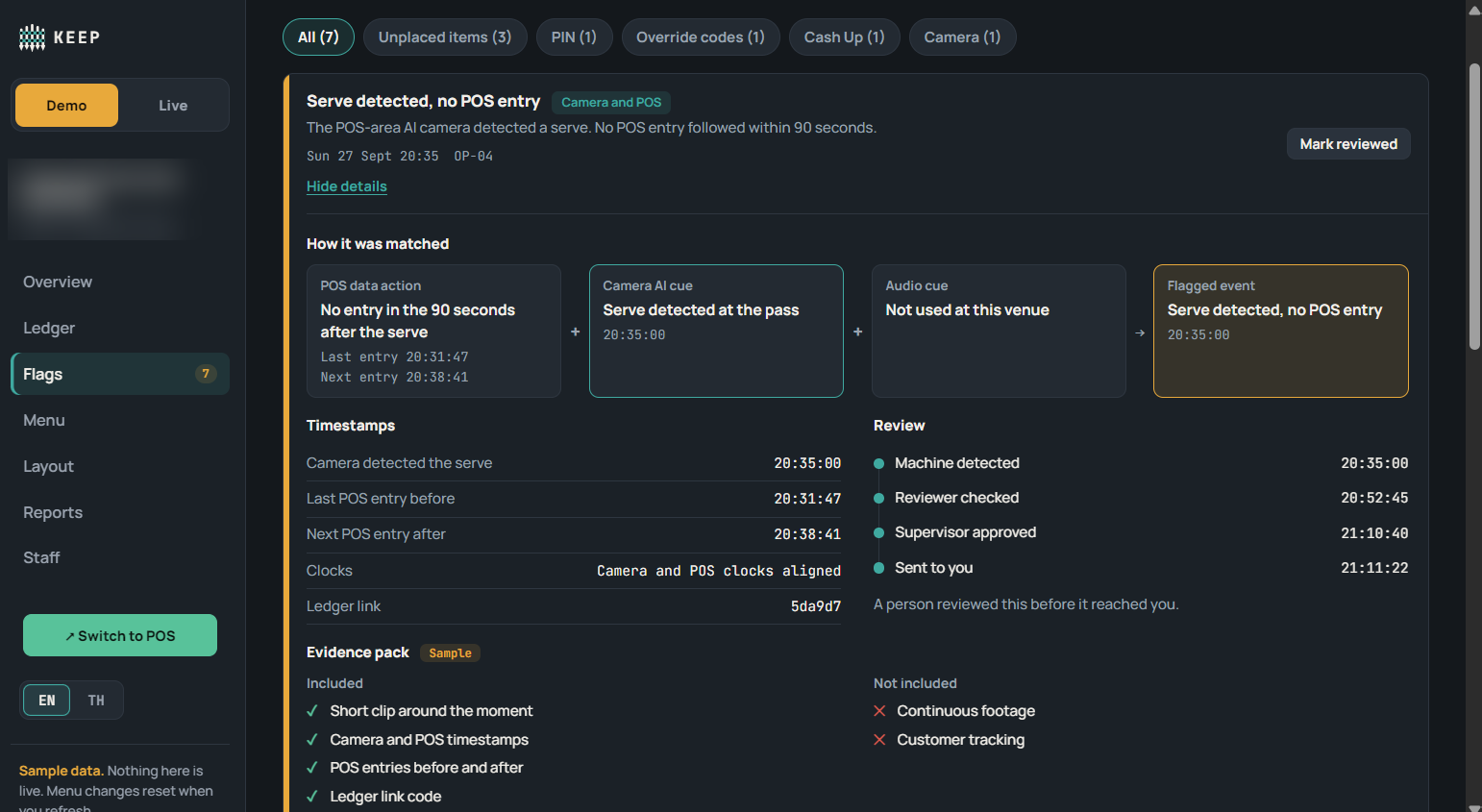This screenshot has height=812, width=1482.
Task: Click the ledger link code 5da9d7
Action: click(816, 606)
